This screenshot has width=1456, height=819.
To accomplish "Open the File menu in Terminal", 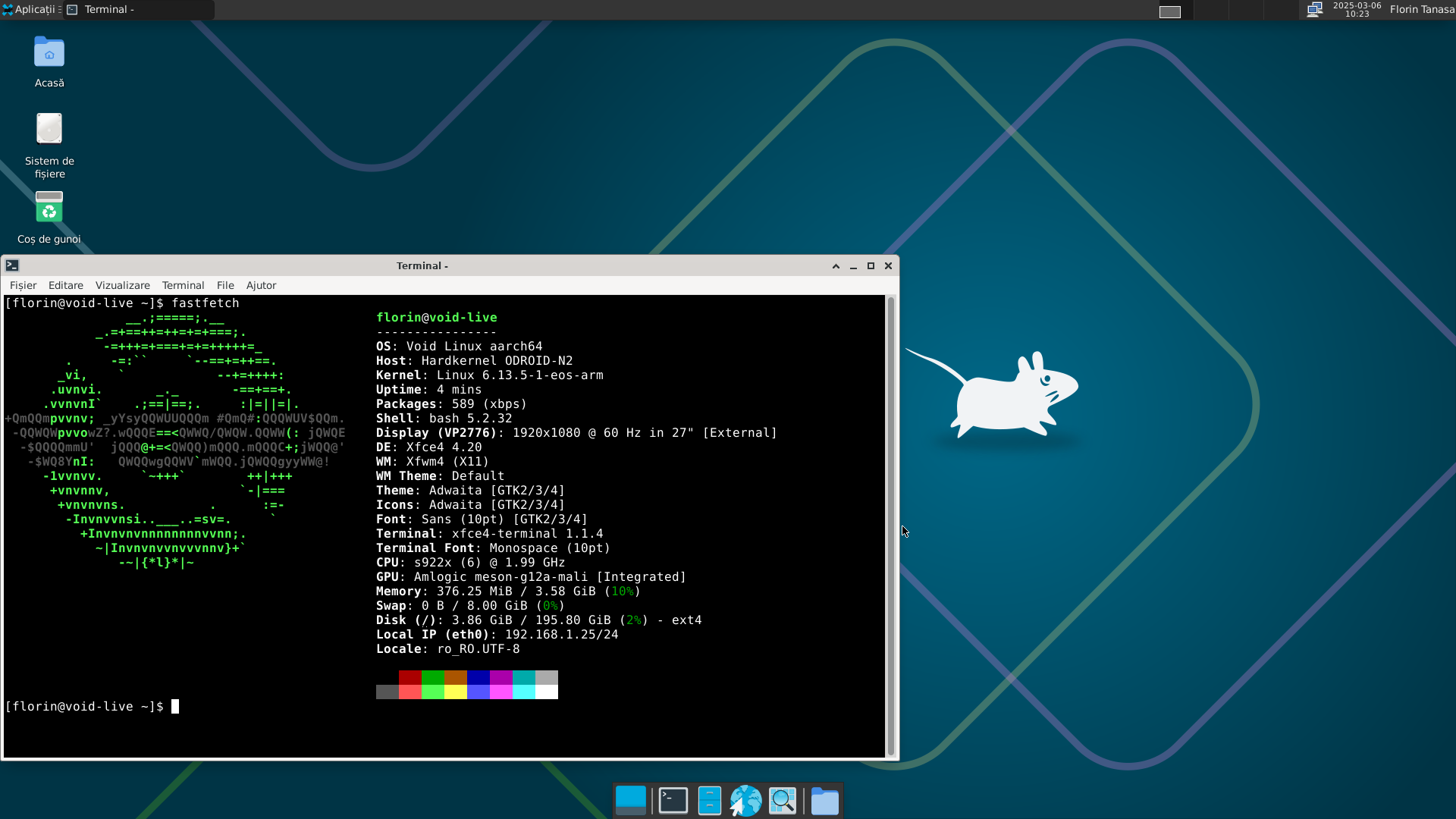I will coord(225,285).
